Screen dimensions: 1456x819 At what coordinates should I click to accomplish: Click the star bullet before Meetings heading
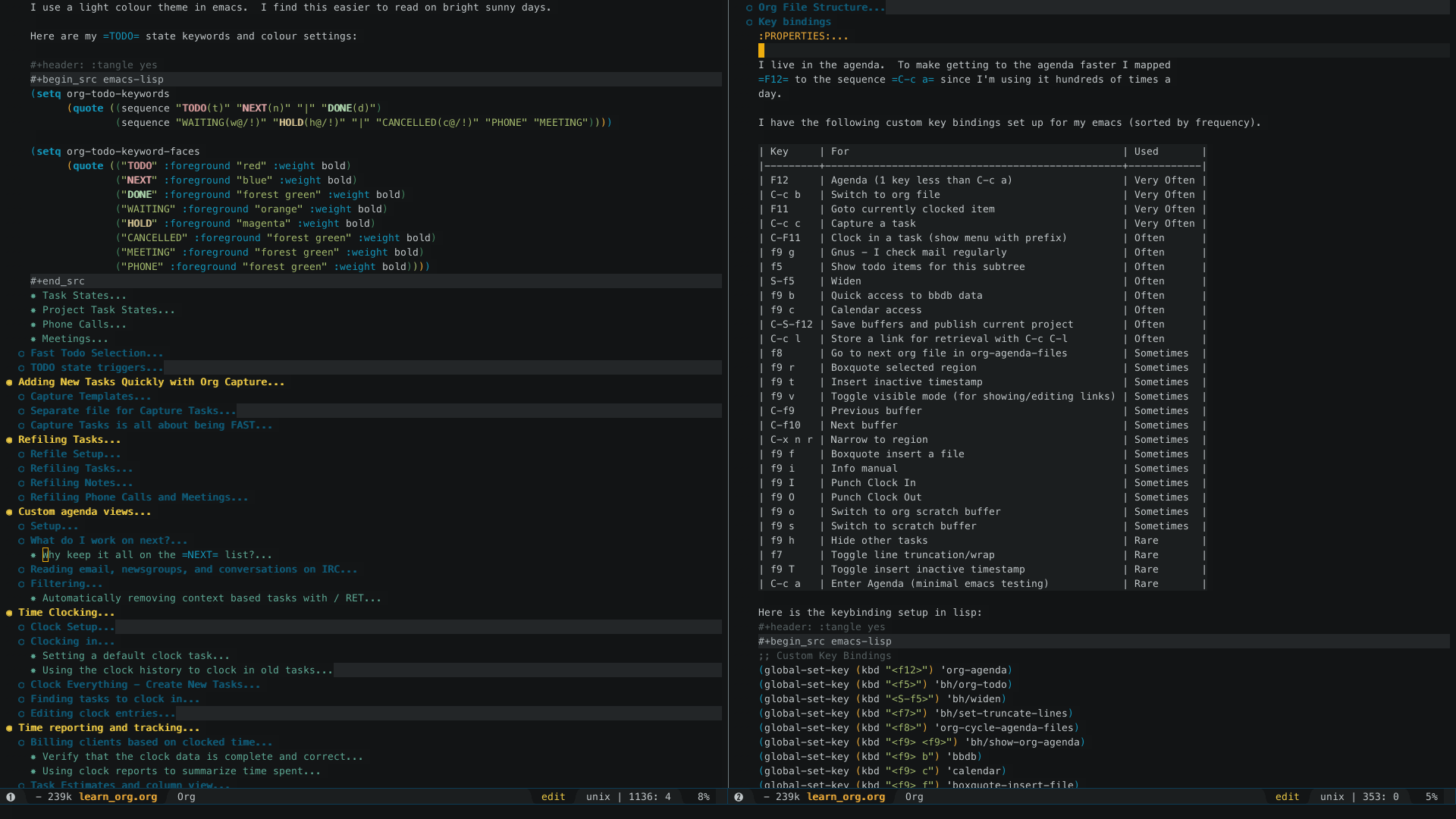(x=33, y=339)
